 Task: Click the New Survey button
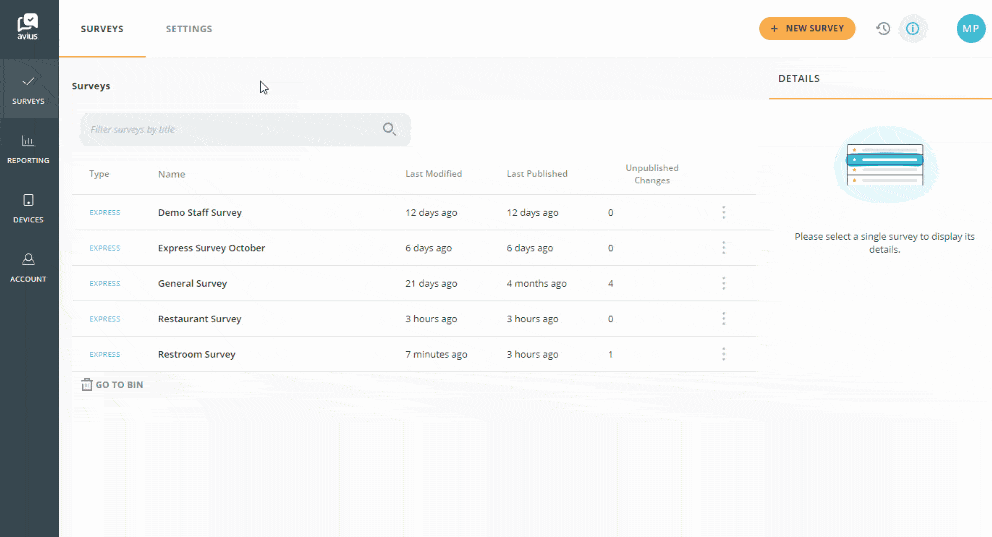tap(807, 29)
